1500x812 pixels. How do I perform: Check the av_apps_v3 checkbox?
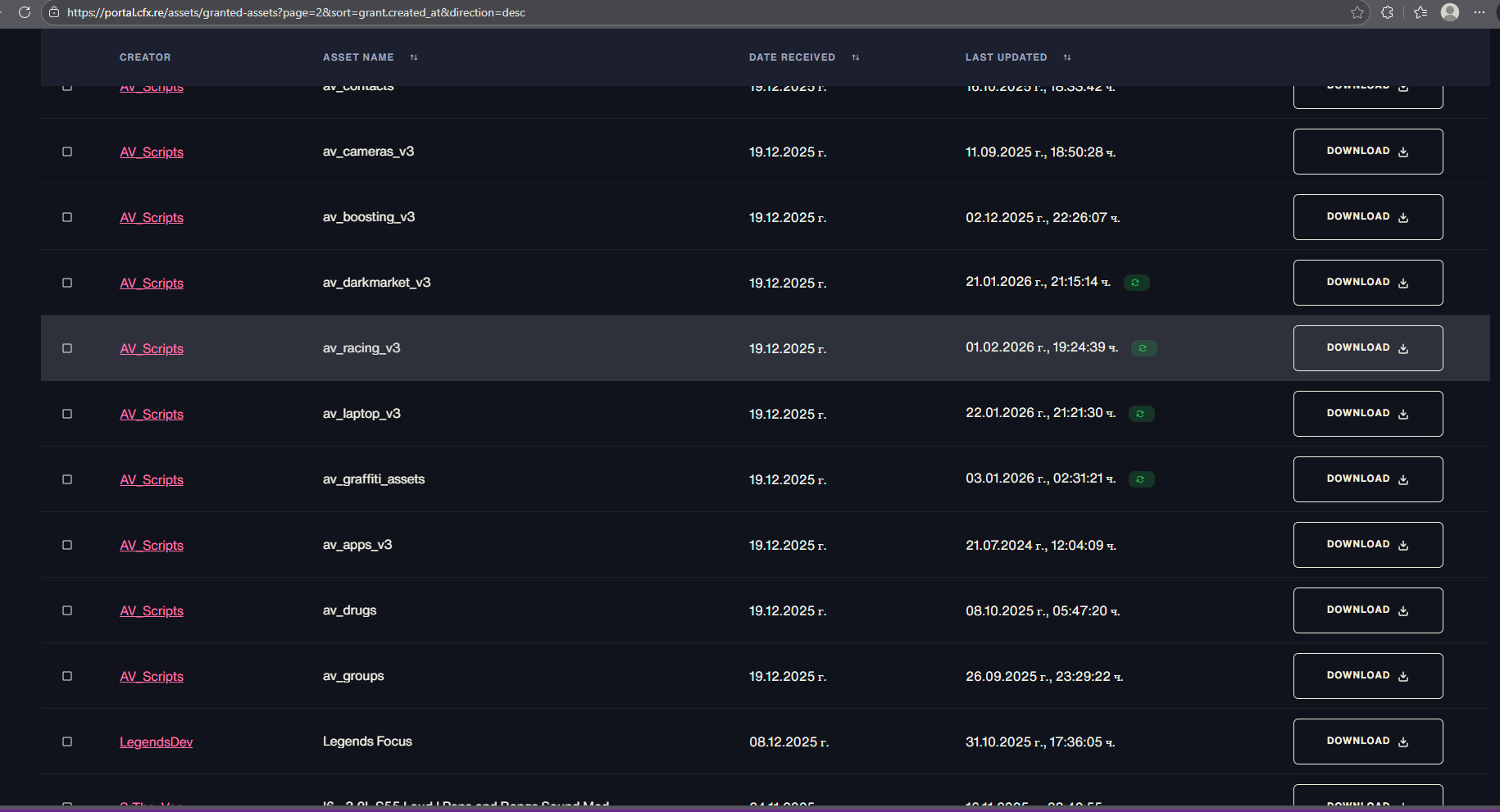[67, 545]
